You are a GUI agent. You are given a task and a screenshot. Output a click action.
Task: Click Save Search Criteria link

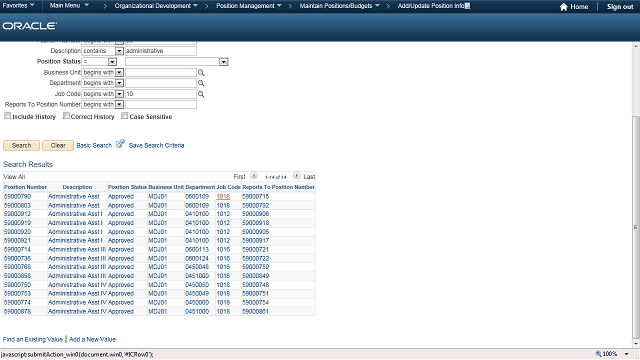[156, 145]
